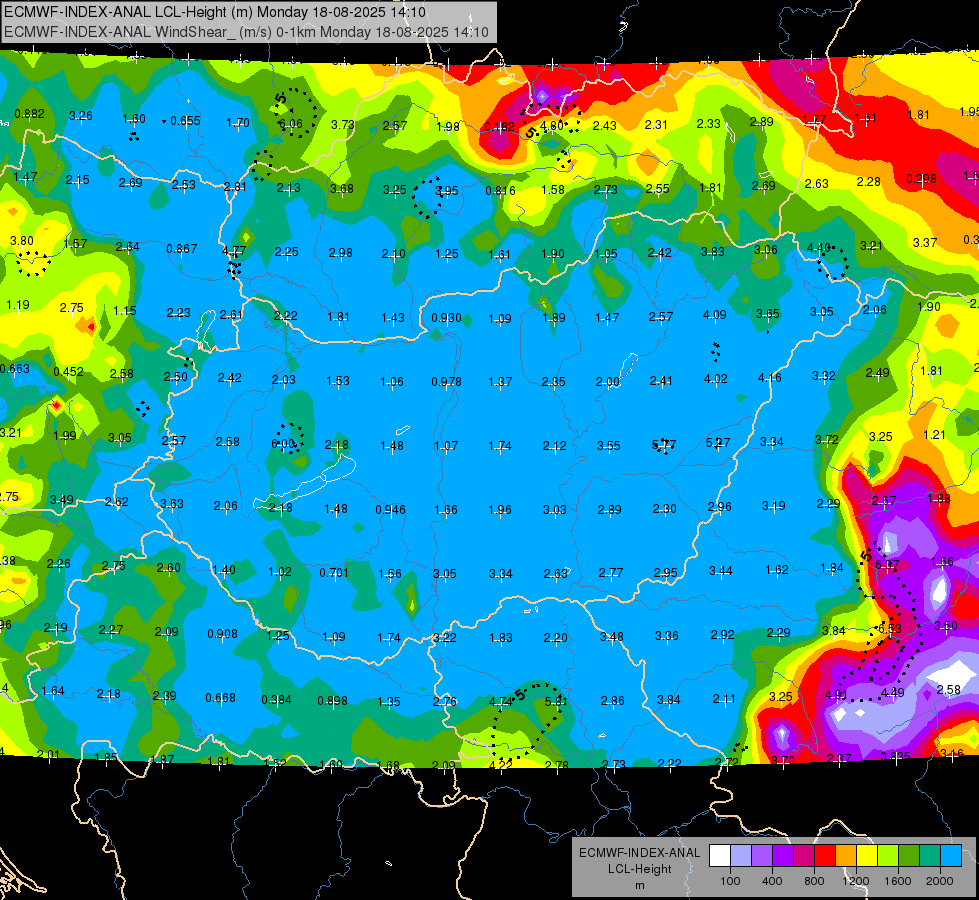Click the wind shear value '6.07'
Screen dimensions: 979x900
pyautogui.click(x=887, y=564)
